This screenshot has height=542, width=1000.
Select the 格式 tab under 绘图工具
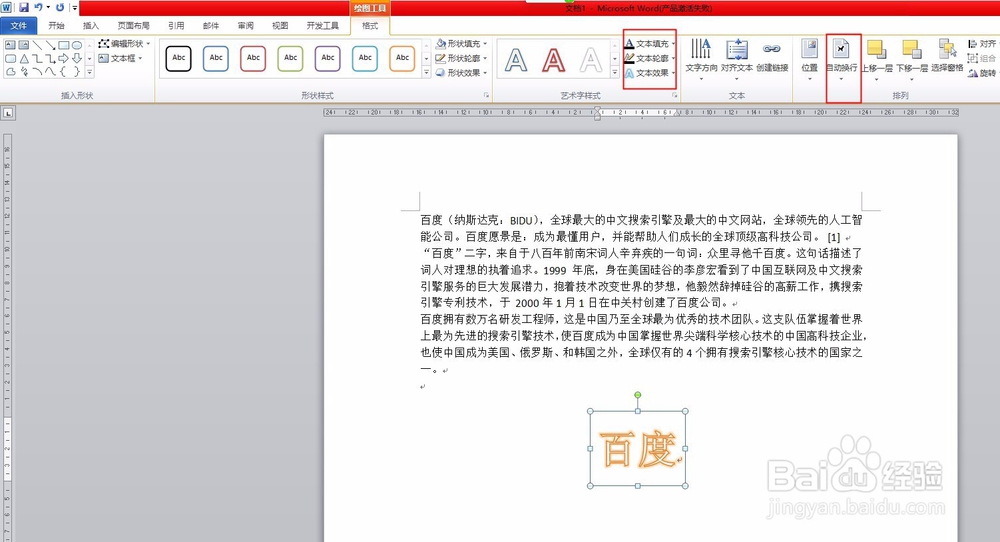370,26
